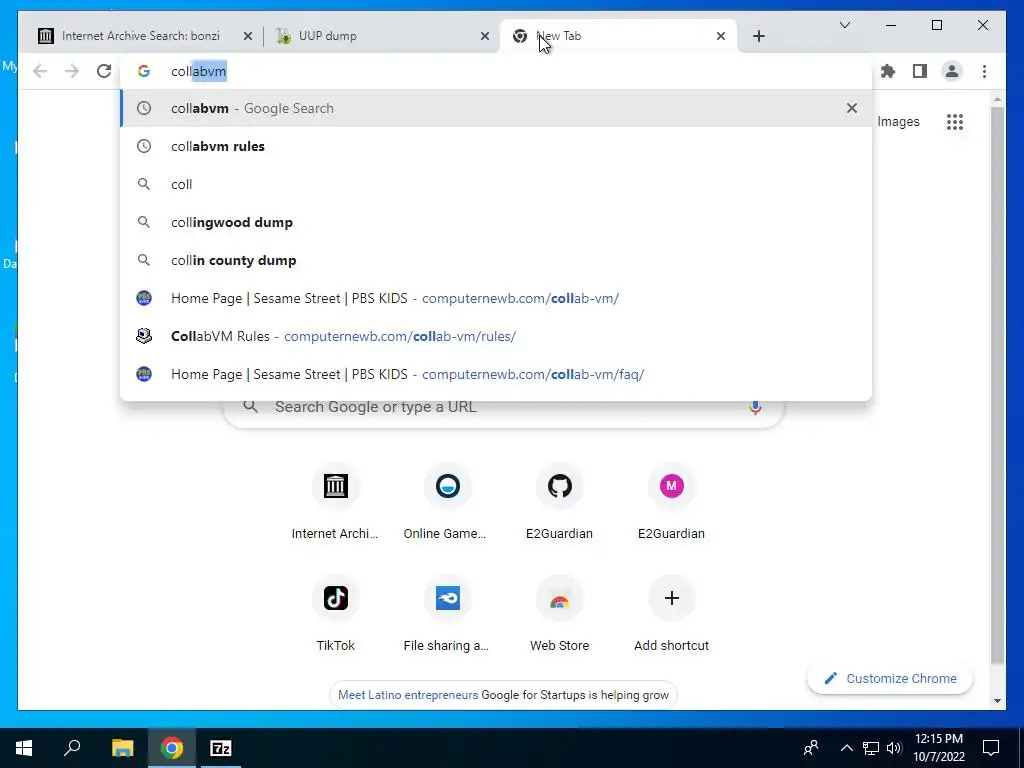Click the Images link
1024x768 pixels.
coord(898,121)
